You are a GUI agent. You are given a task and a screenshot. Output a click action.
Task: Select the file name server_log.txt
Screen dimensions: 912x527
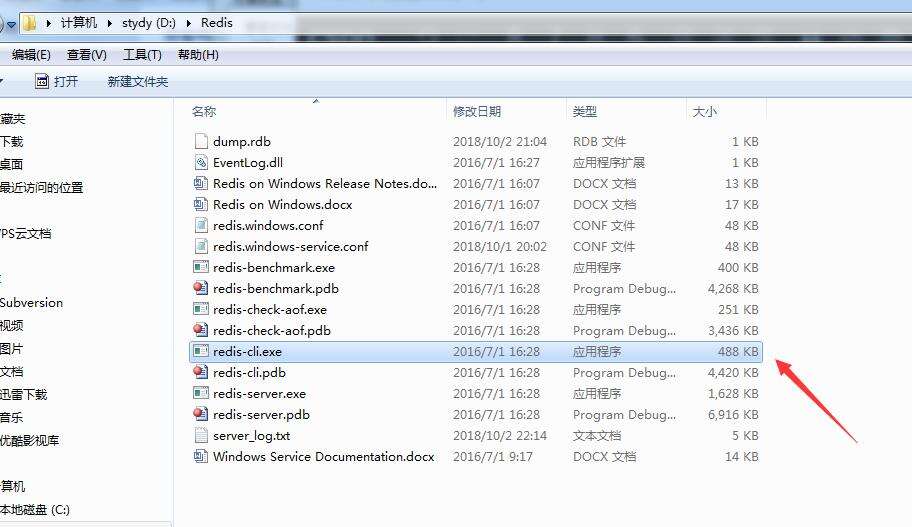click(251, 436)
